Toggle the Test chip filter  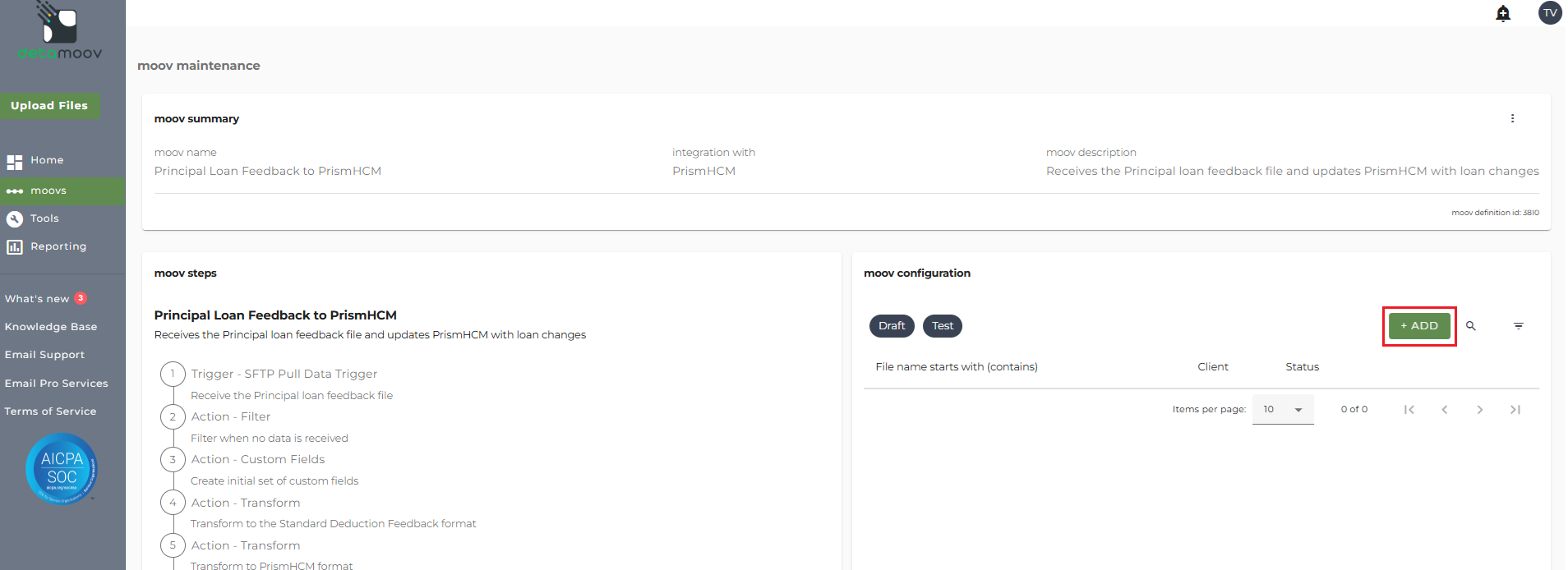(943, 326)
